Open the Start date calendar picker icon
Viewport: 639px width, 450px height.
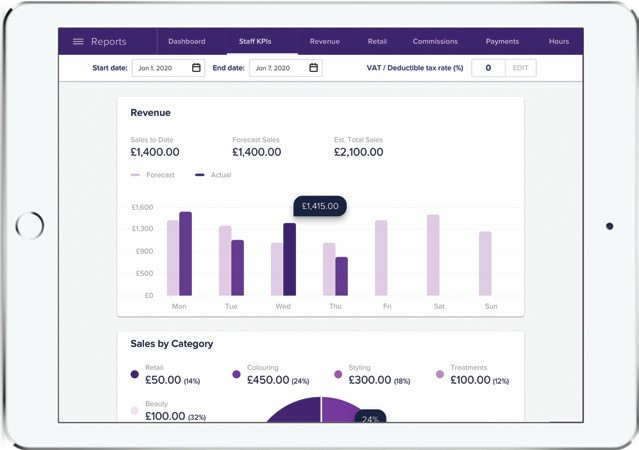tap(196, 68)
